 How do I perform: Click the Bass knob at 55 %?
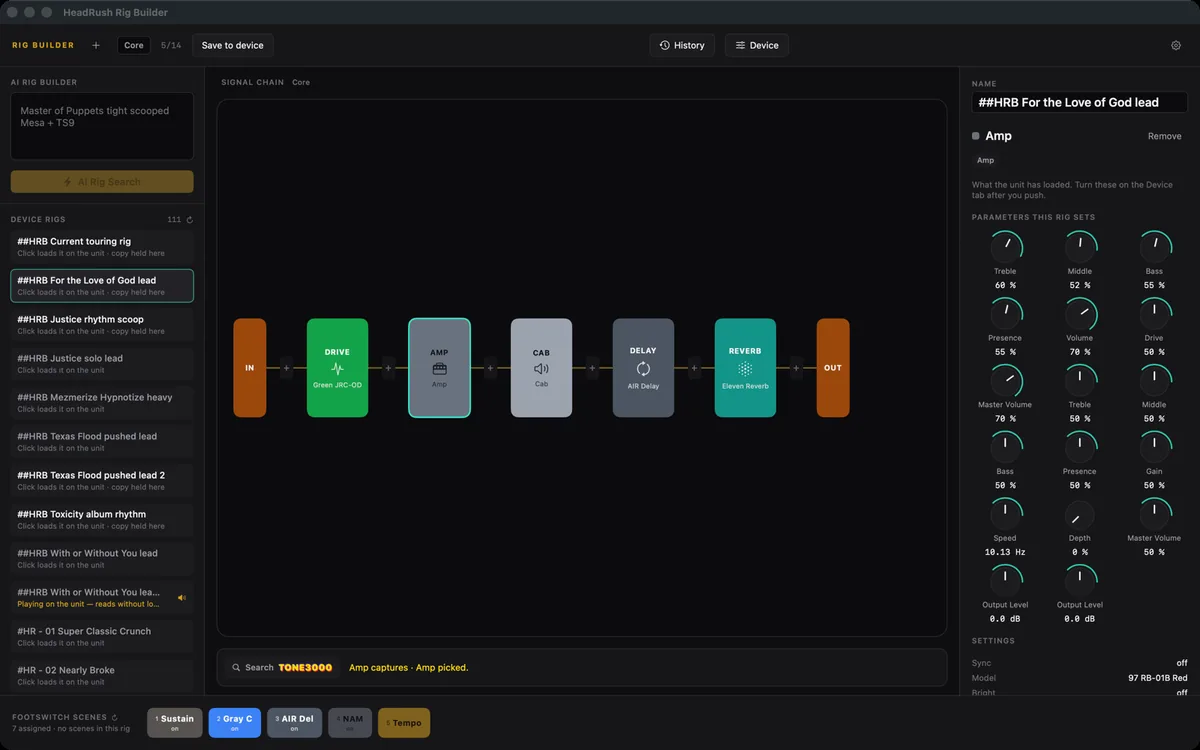coord(1154,246)
